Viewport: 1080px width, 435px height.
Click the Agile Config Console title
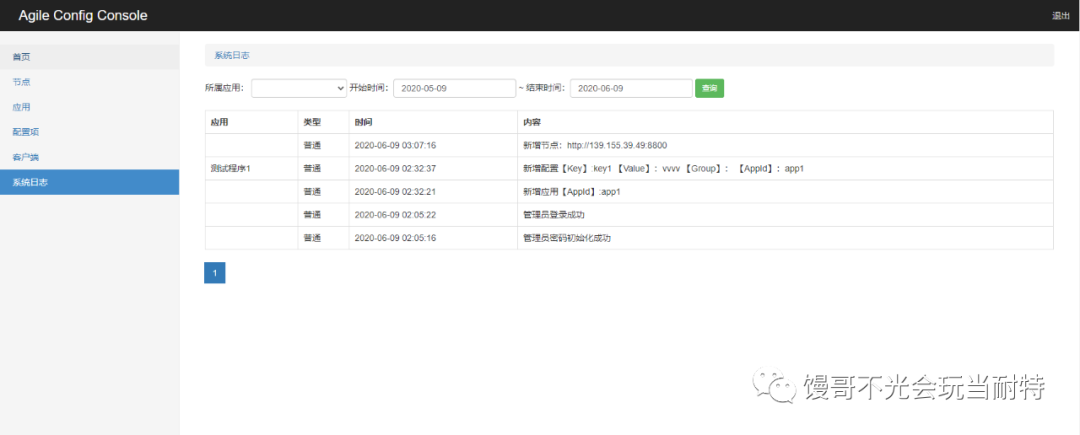coord(83,15)
